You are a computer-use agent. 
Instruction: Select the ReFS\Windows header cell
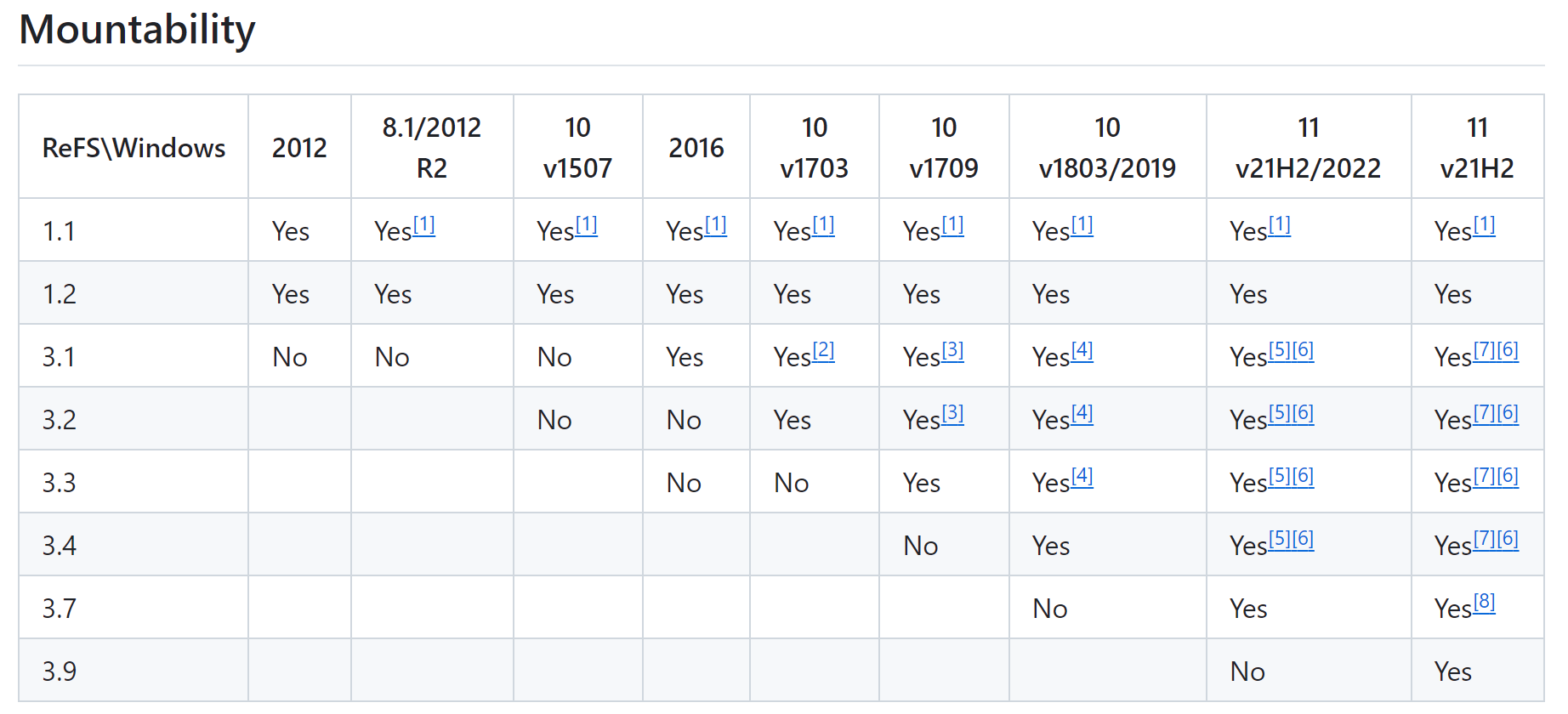click(x=134, y=148)
